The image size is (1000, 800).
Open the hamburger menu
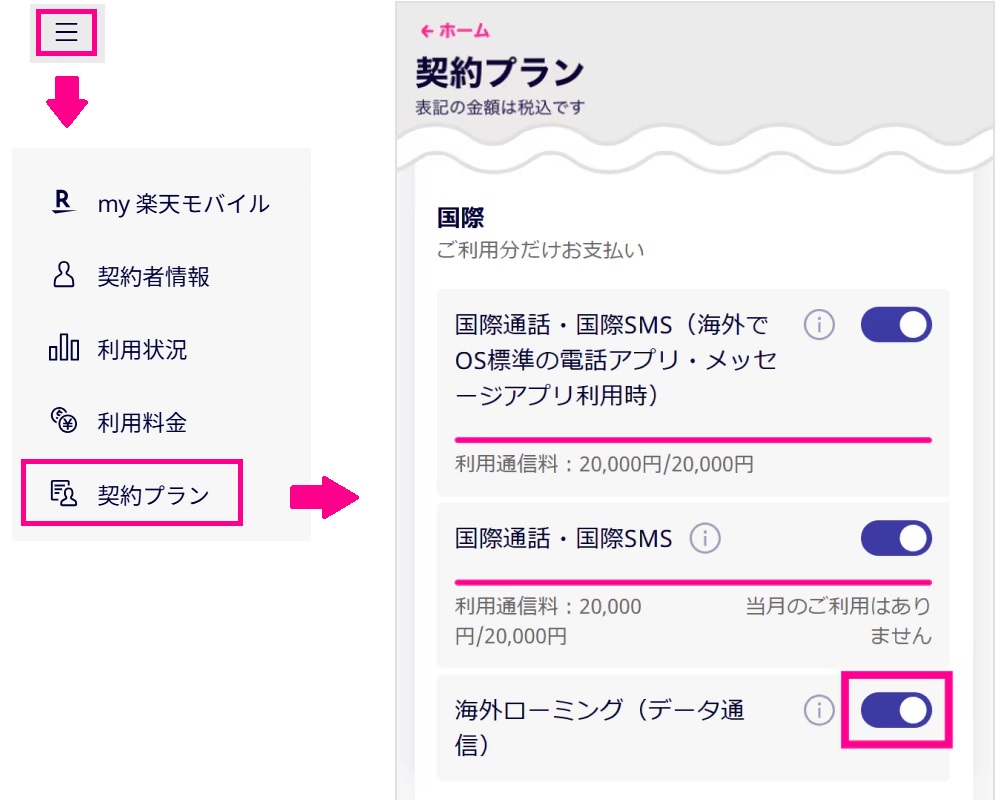click(66, 33)
